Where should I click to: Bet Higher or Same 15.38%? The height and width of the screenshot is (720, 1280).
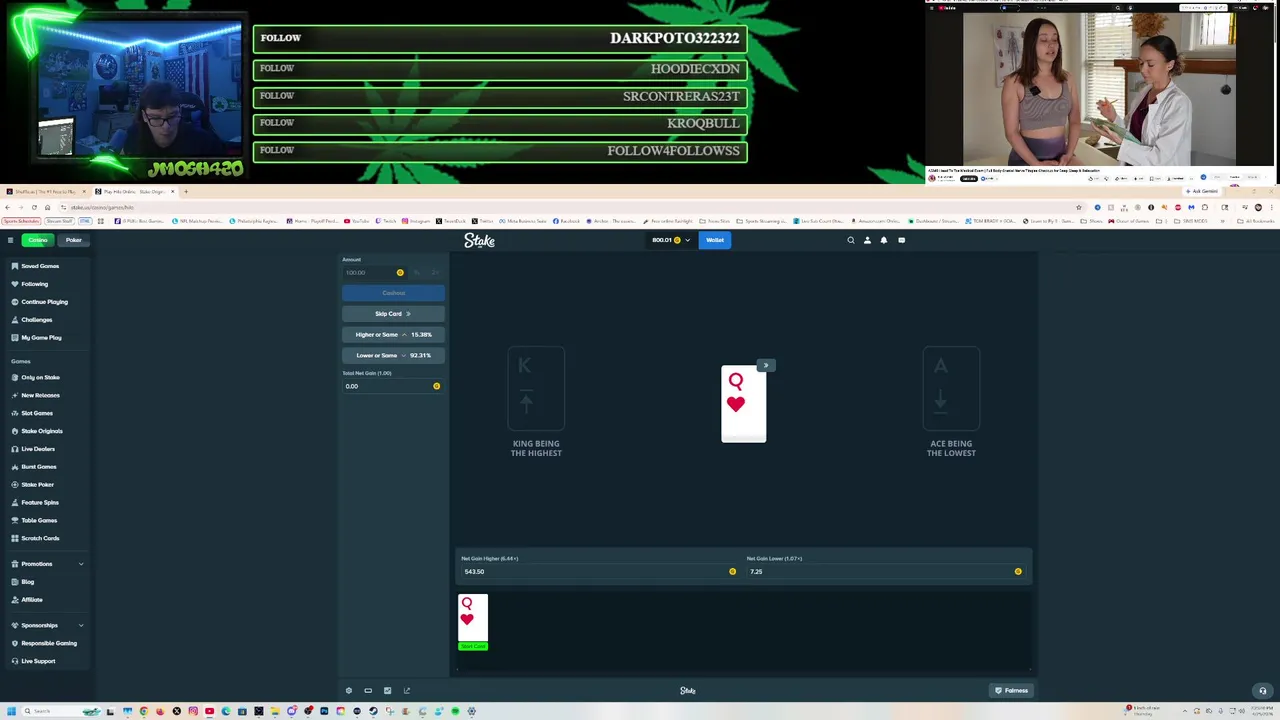(393, 335)
